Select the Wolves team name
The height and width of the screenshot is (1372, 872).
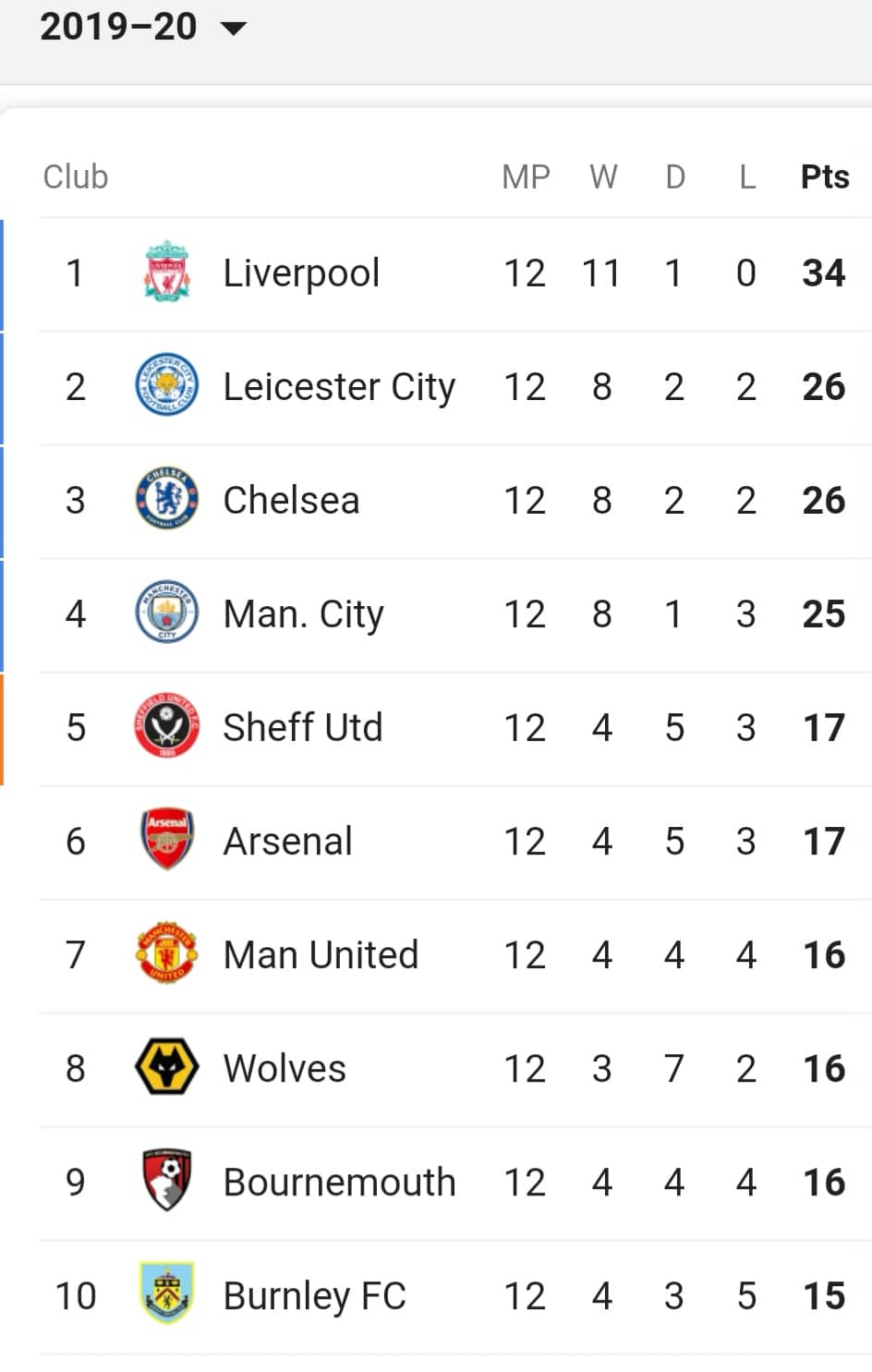pyautogui.click(x=285, y=1069)
